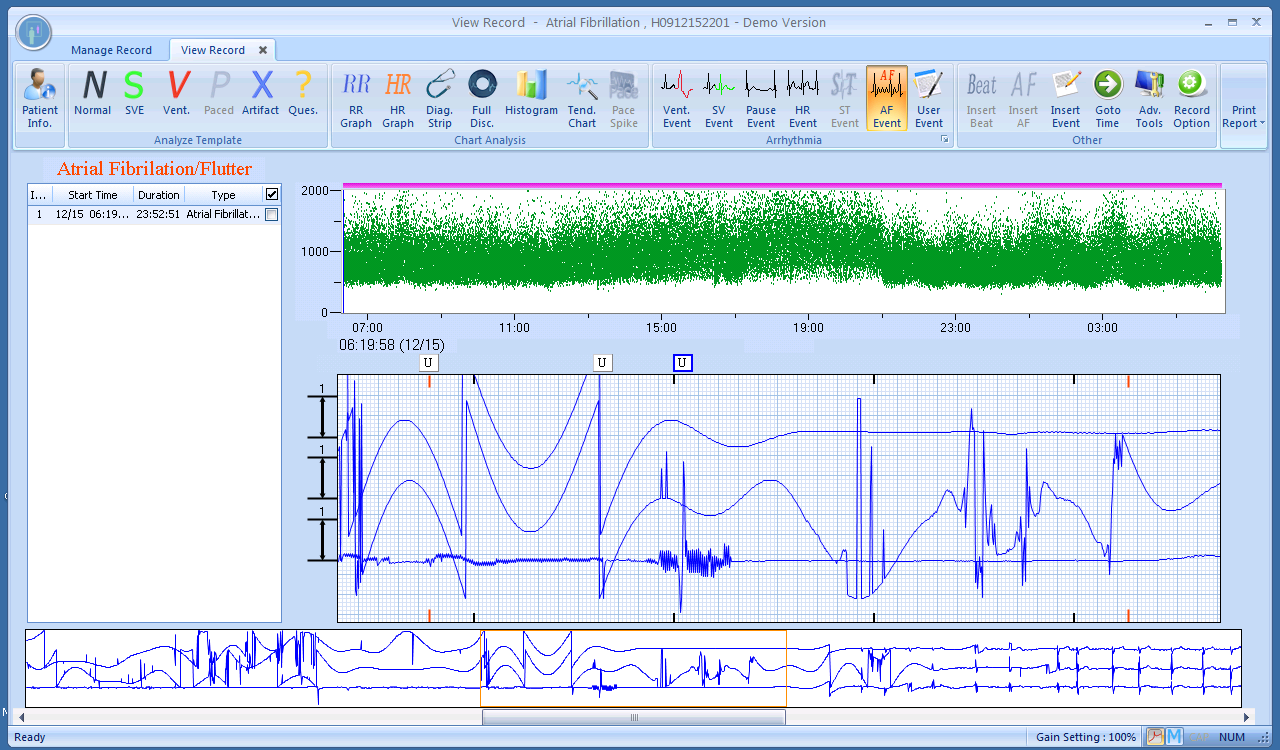1280x750 pixels.
Task: Open Patient Info panel
Action: tap(40, 98)
